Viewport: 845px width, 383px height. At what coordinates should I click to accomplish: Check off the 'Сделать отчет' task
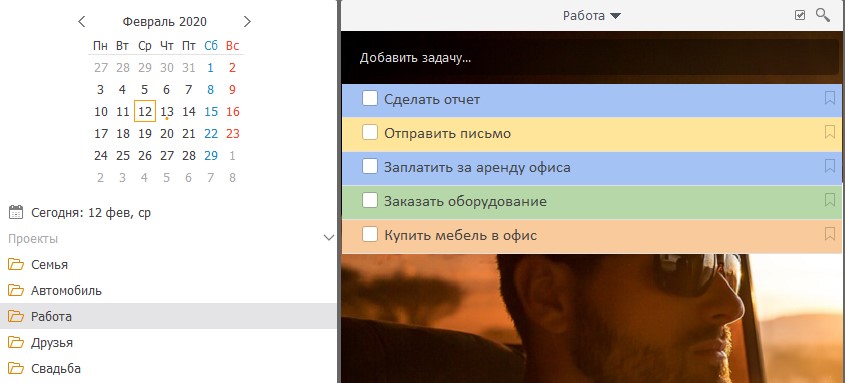point(370,99)
